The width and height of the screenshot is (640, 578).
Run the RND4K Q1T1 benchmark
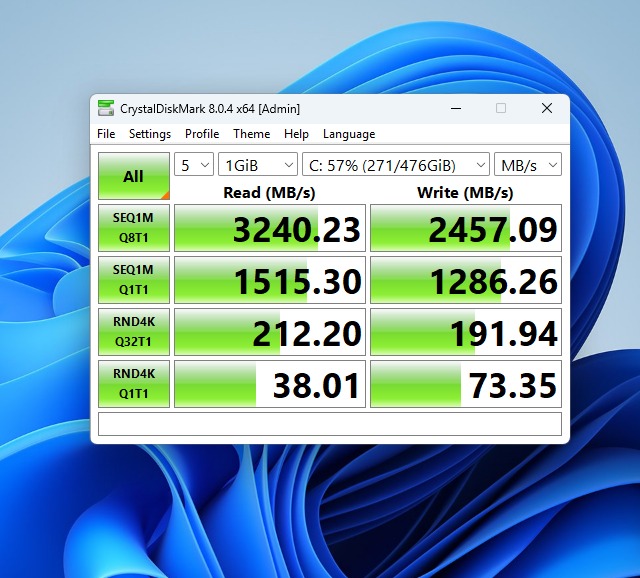click(x=133, y=384)
